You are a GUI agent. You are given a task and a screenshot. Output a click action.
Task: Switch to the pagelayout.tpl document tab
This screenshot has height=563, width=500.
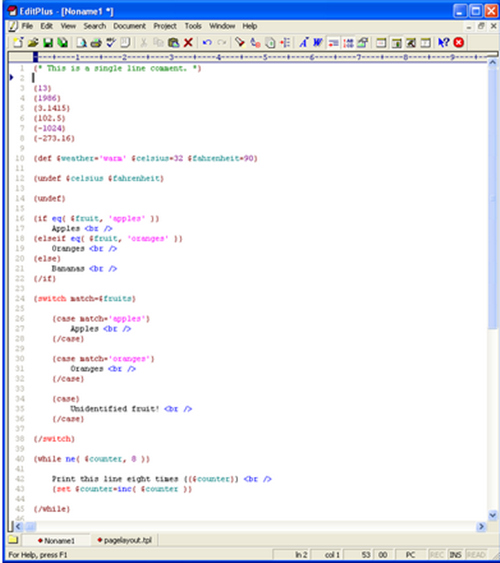click(125, 540)
